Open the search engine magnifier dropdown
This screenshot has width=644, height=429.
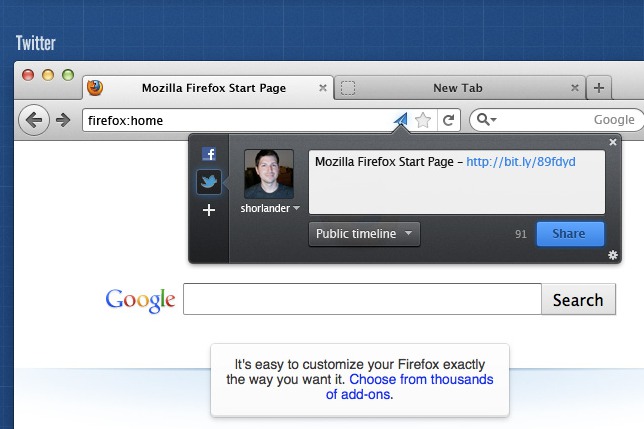[487, 120]
